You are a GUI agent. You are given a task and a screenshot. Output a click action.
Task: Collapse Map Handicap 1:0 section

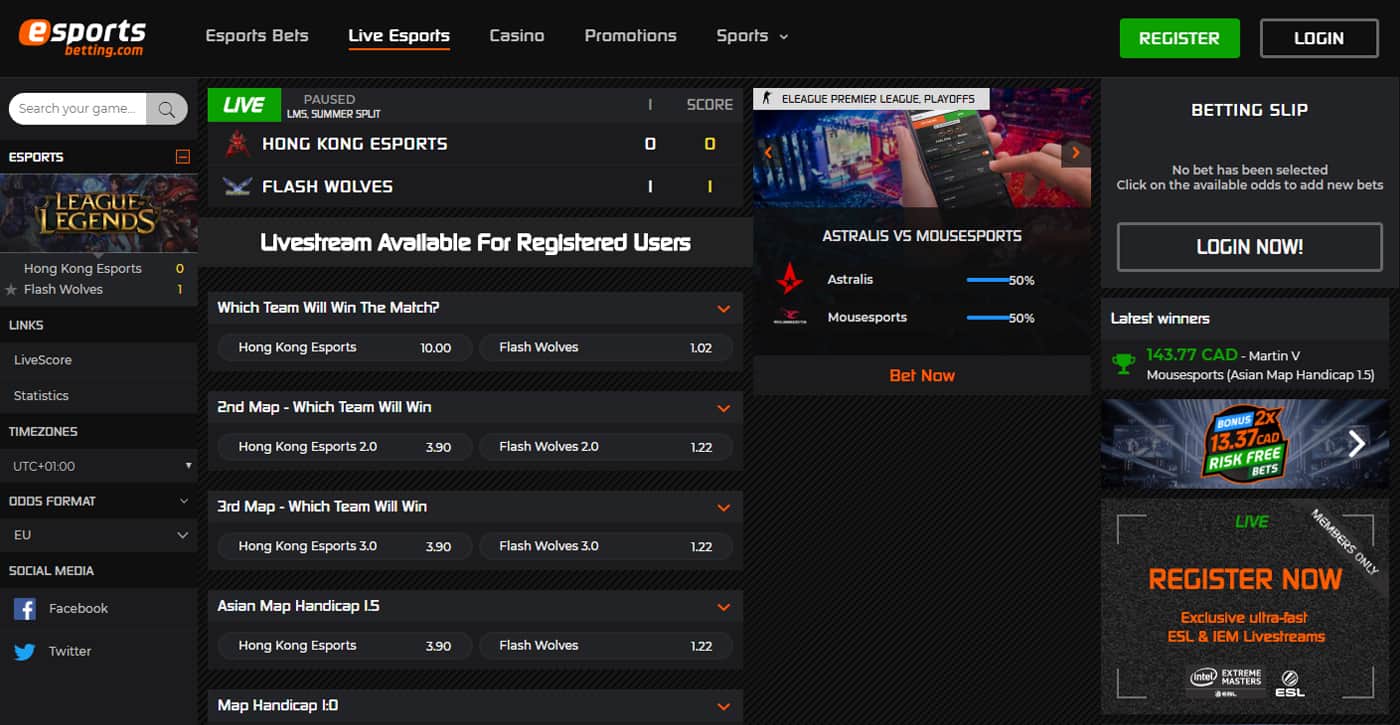pyautogui.click(x=724, y=707)
